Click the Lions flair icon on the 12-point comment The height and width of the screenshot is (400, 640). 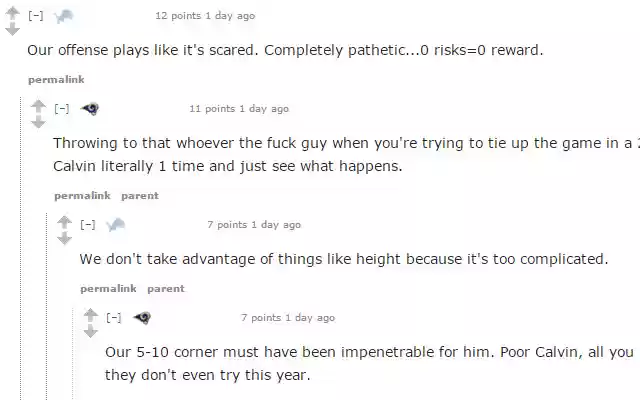[64, 15]
